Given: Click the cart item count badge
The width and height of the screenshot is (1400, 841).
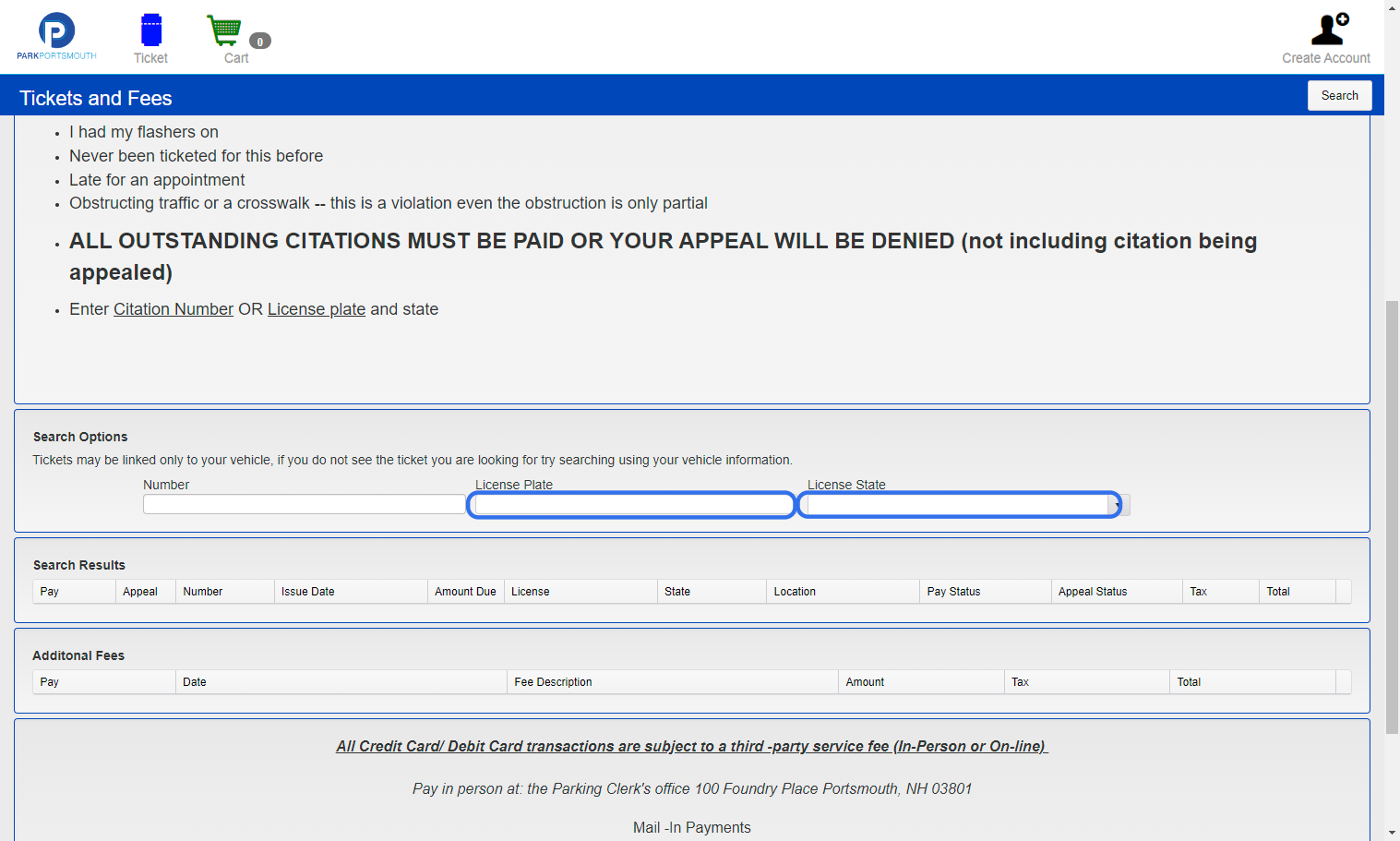Looking at the screenshot, I should pos(260,41).
